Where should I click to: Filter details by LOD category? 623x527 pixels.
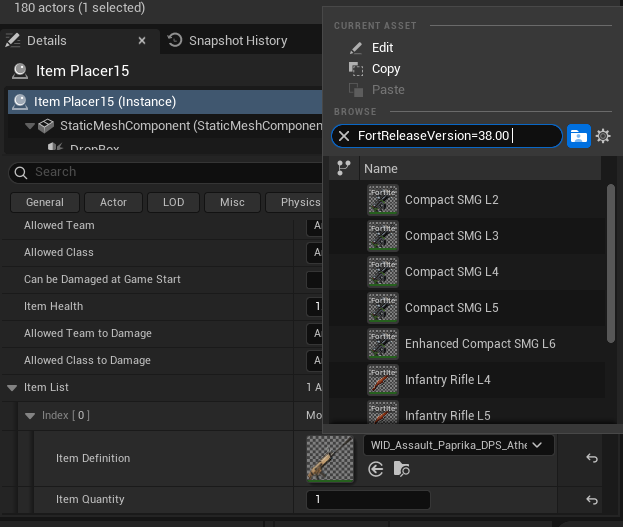(173, 202)
